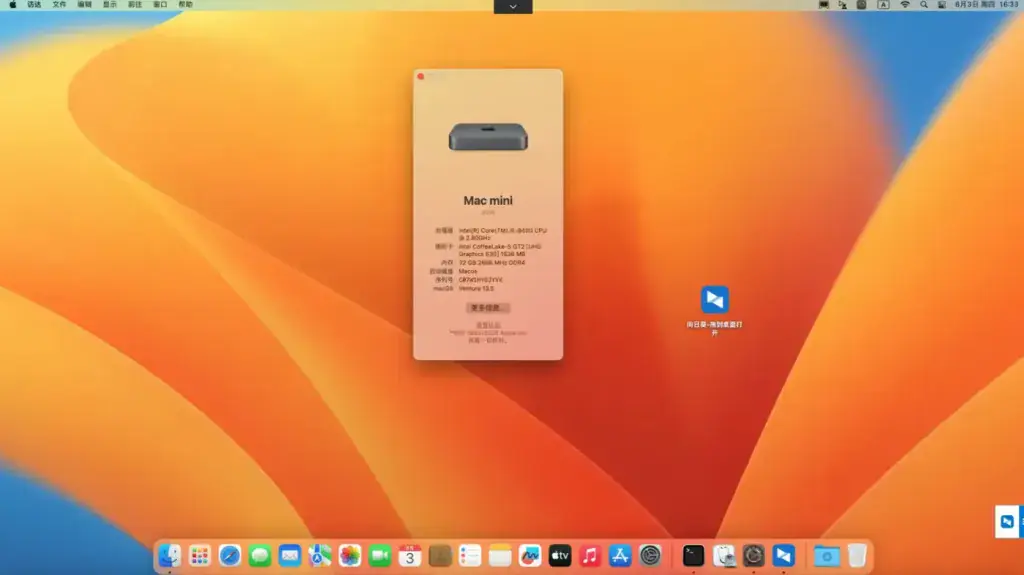Select the 'Macos' startup disk value

(468, 271)
